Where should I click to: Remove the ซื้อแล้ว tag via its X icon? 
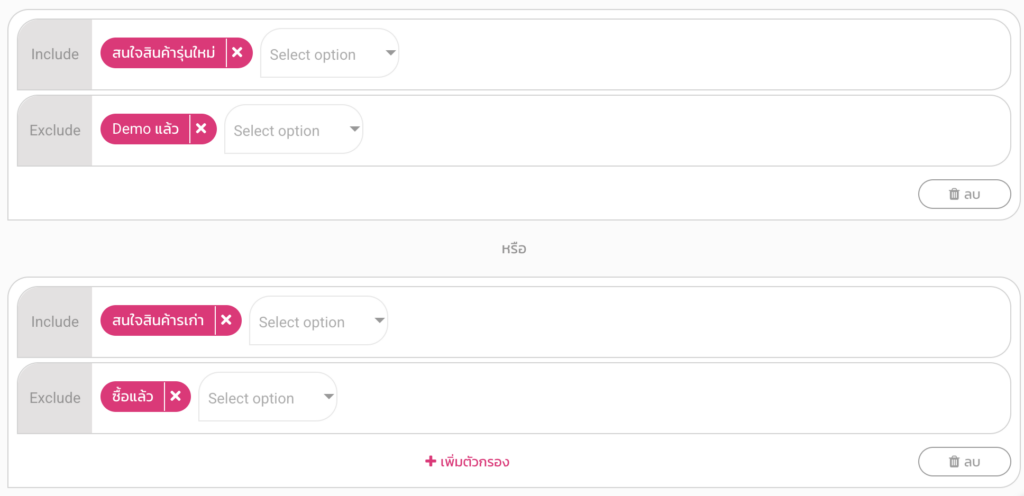(x=175, y=396)
